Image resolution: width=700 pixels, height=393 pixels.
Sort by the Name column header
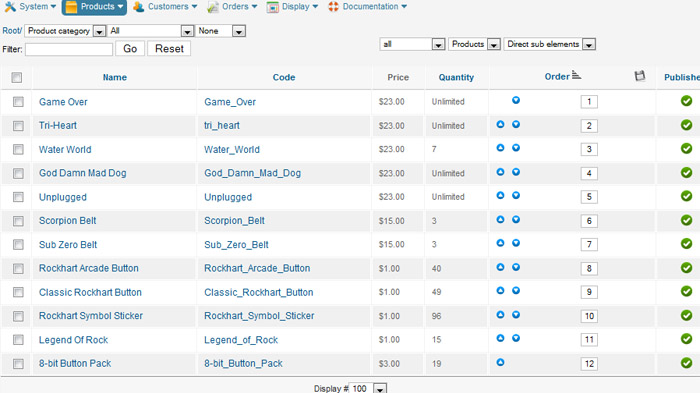pyautogui.click(x=115, y=77)
